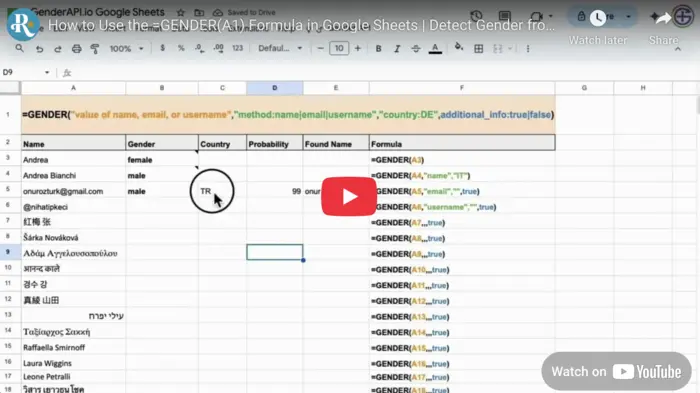Open the Default font dropdown
Viewport: 700px width, 393px height.
pyautogui.click(x=280, y=48)
